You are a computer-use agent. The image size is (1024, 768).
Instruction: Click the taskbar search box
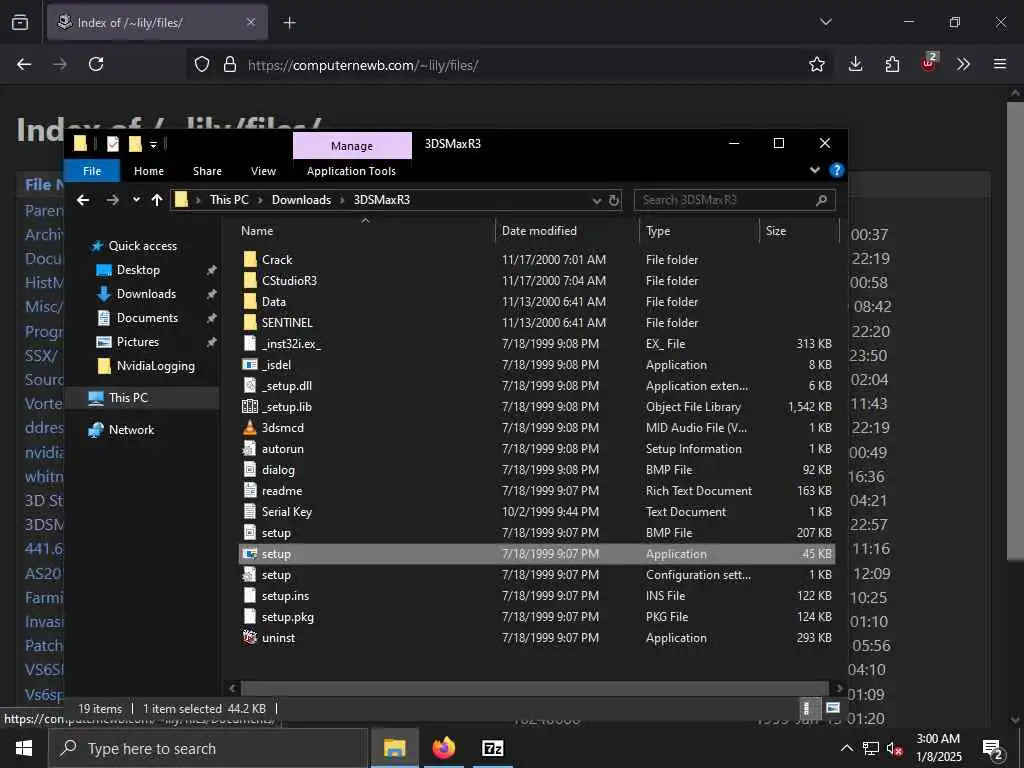click(x=208, y=748)
